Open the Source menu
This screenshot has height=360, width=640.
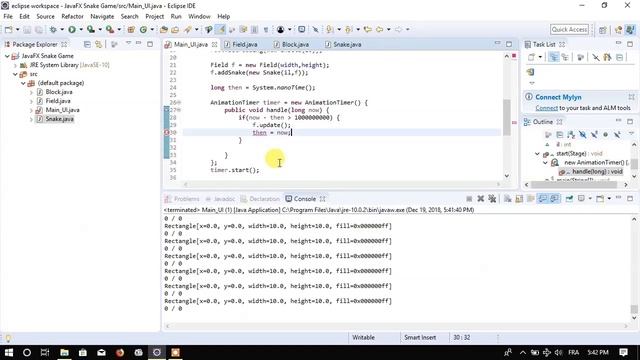(x=45, y=16)
